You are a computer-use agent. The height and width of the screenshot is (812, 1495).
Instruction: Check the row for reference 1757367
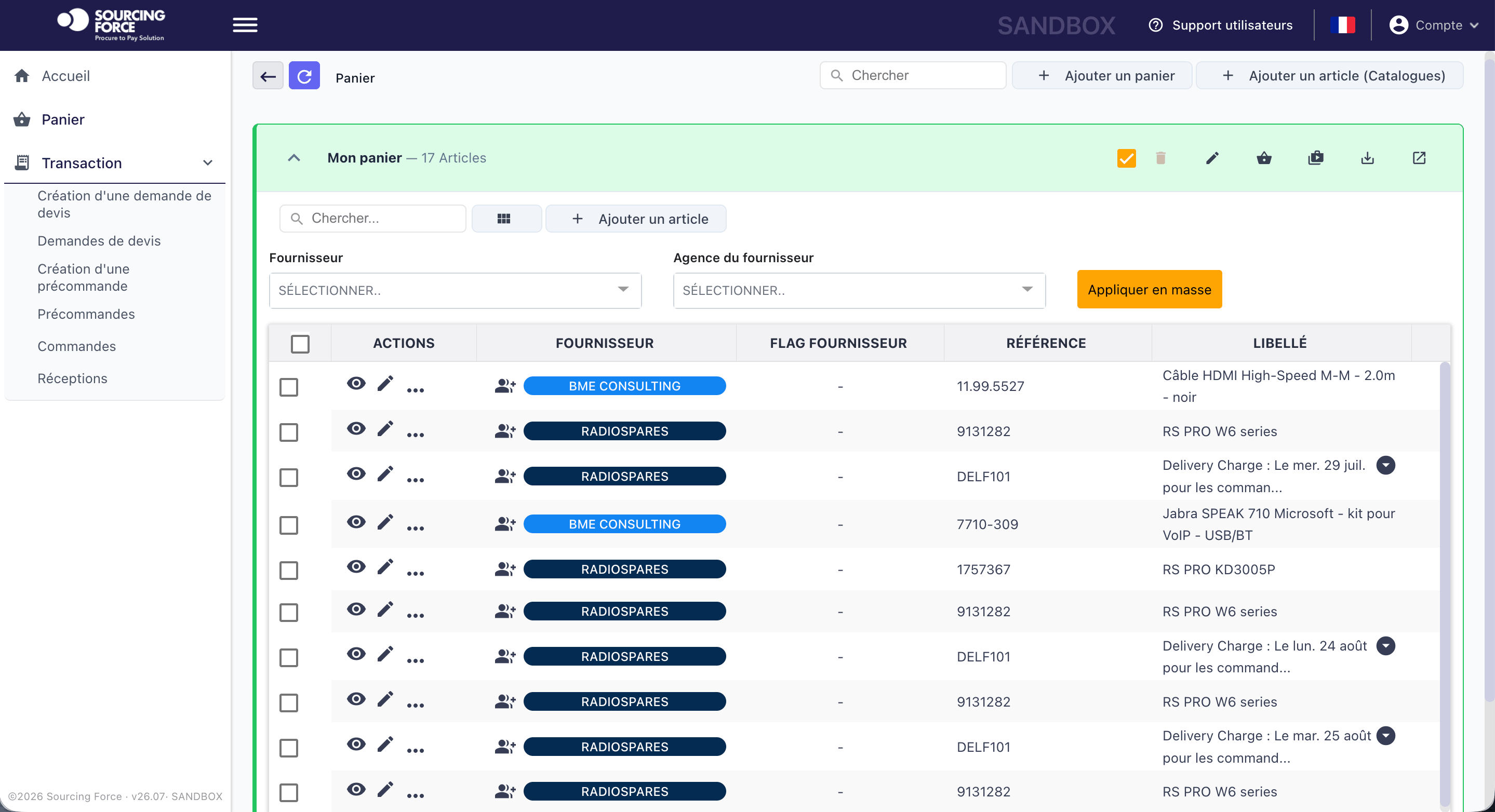point(288,570)
